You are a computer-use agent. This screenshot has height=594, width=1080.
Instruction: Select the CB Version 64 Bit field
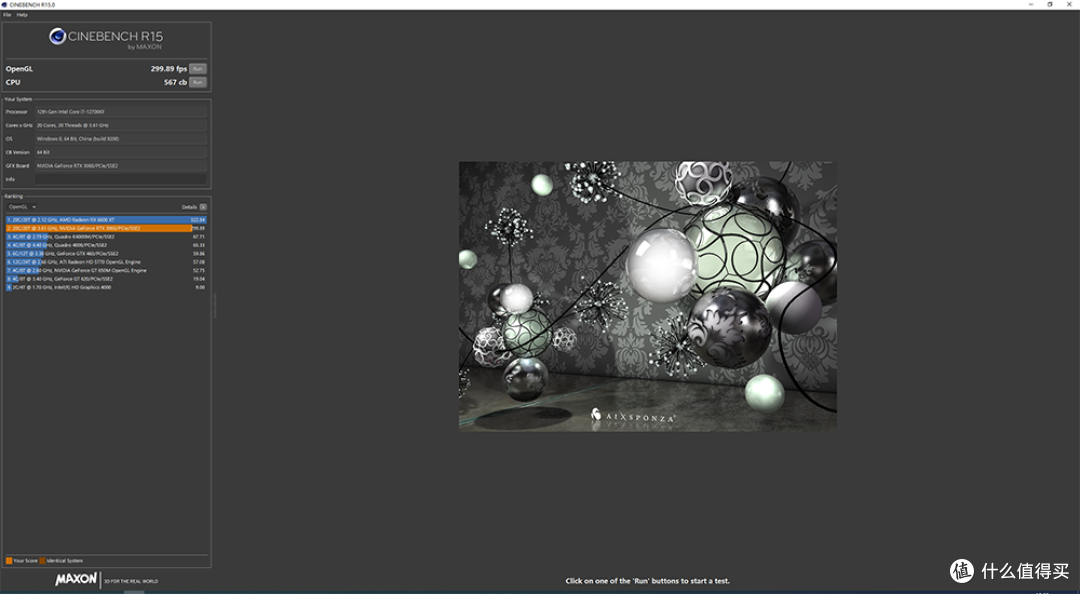121,152
